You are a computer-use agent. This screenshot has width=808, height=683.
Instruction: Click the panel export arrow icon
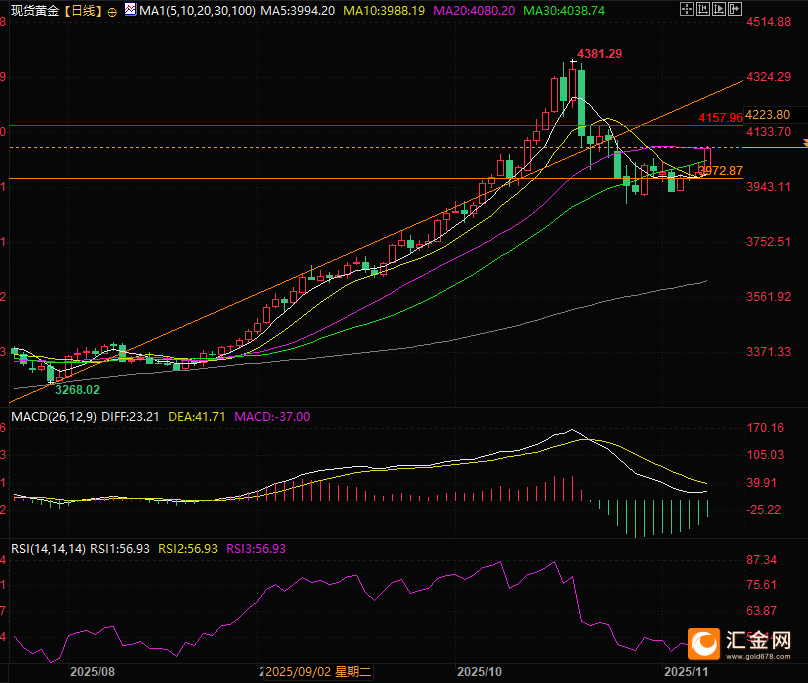(735, 9)
